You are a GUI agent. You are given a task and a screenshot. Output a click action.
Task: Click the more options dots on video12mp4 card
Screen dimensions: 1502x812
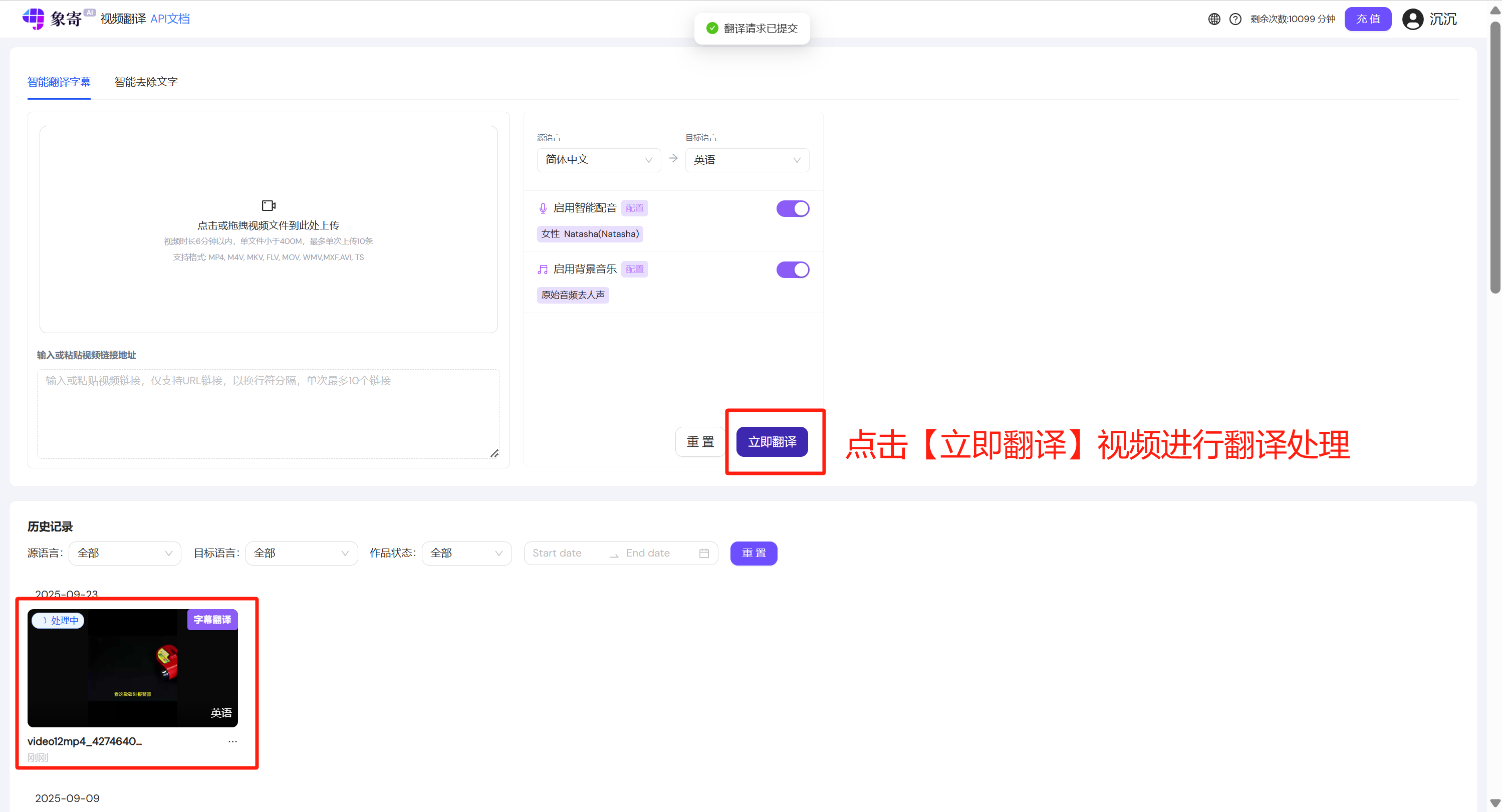point(232,741)
